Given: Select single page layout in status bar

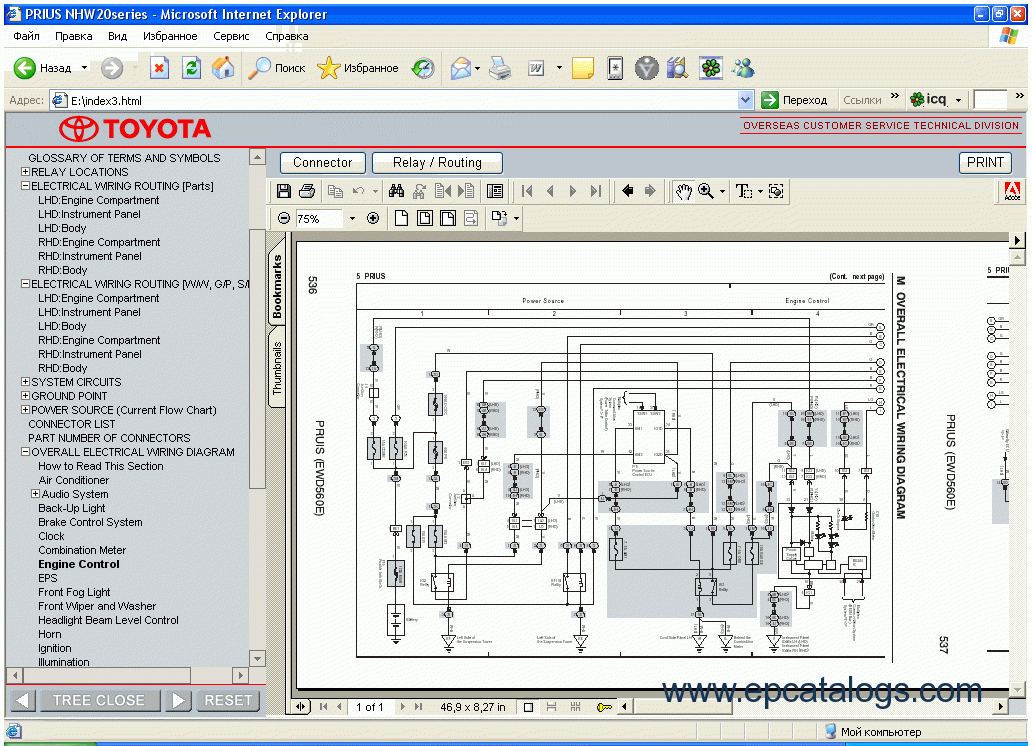Looking at the screenshot, I should pos(528,707).
